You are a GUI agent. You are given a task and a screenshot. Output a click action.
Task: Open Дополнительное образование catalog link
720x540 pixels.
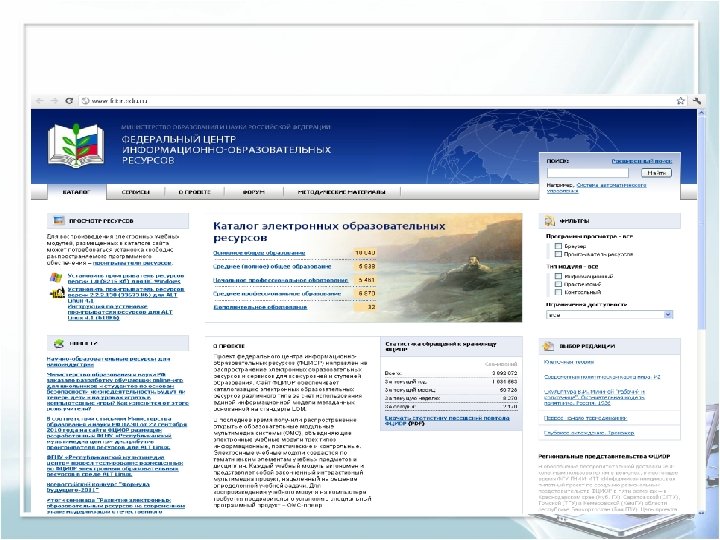click(x=260, y=307)
